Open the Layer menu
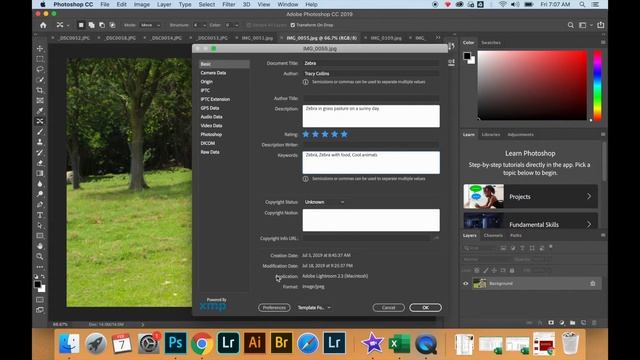640x360 pixels. click(164, 4)
